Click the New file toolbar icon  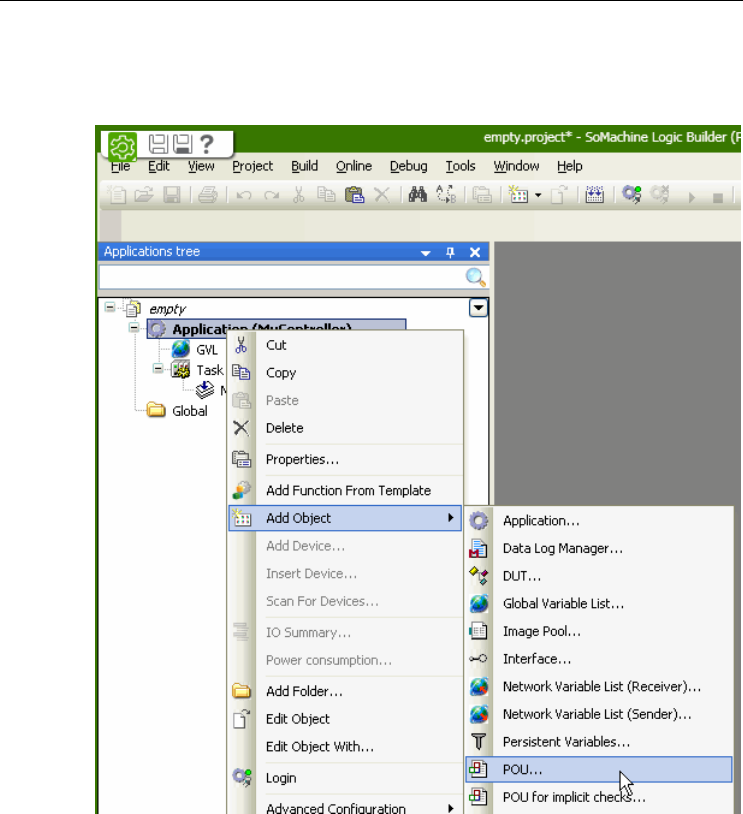click(116, 195)
